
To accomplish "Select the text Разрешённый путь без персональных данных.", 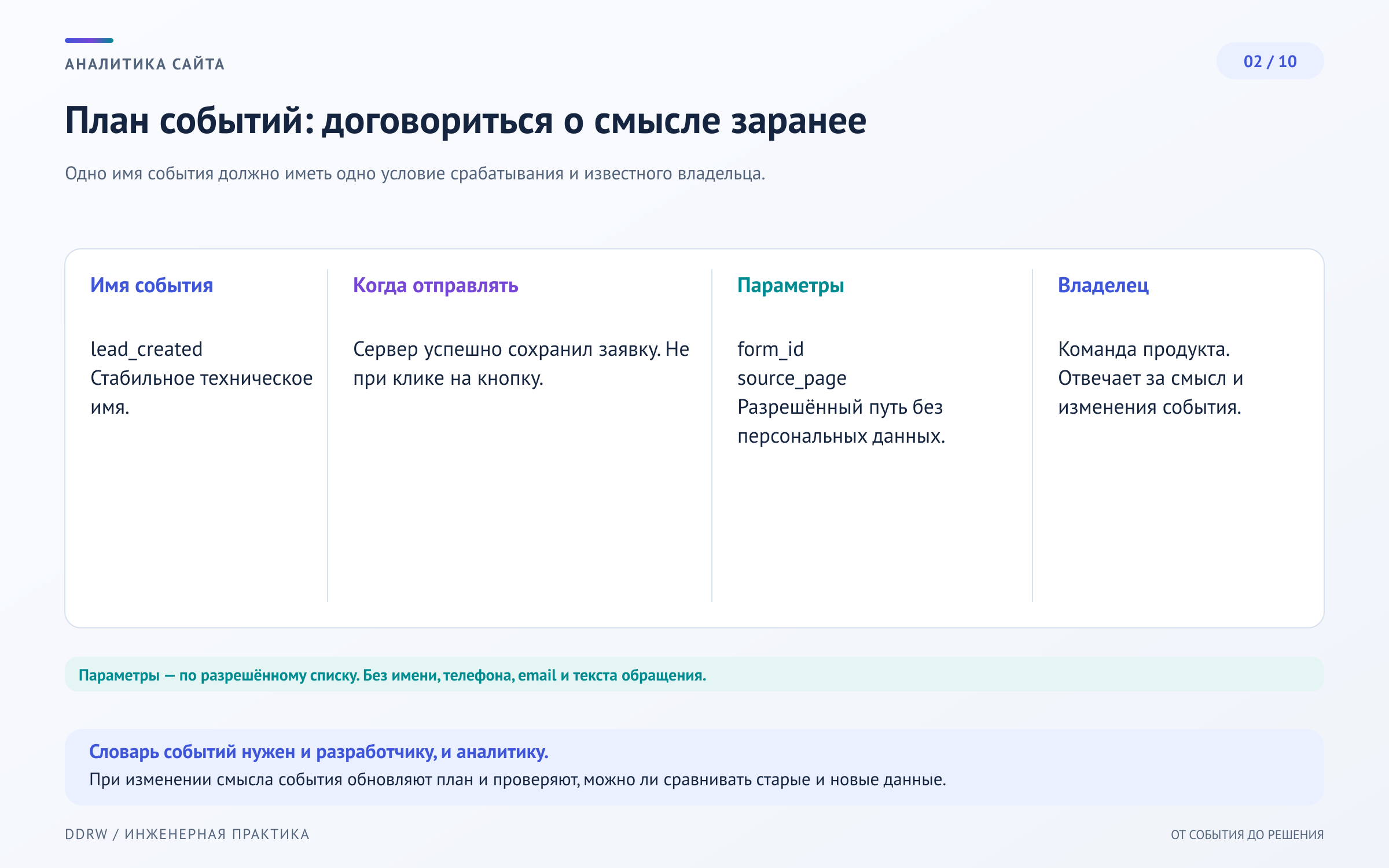I will click(841, 422).
